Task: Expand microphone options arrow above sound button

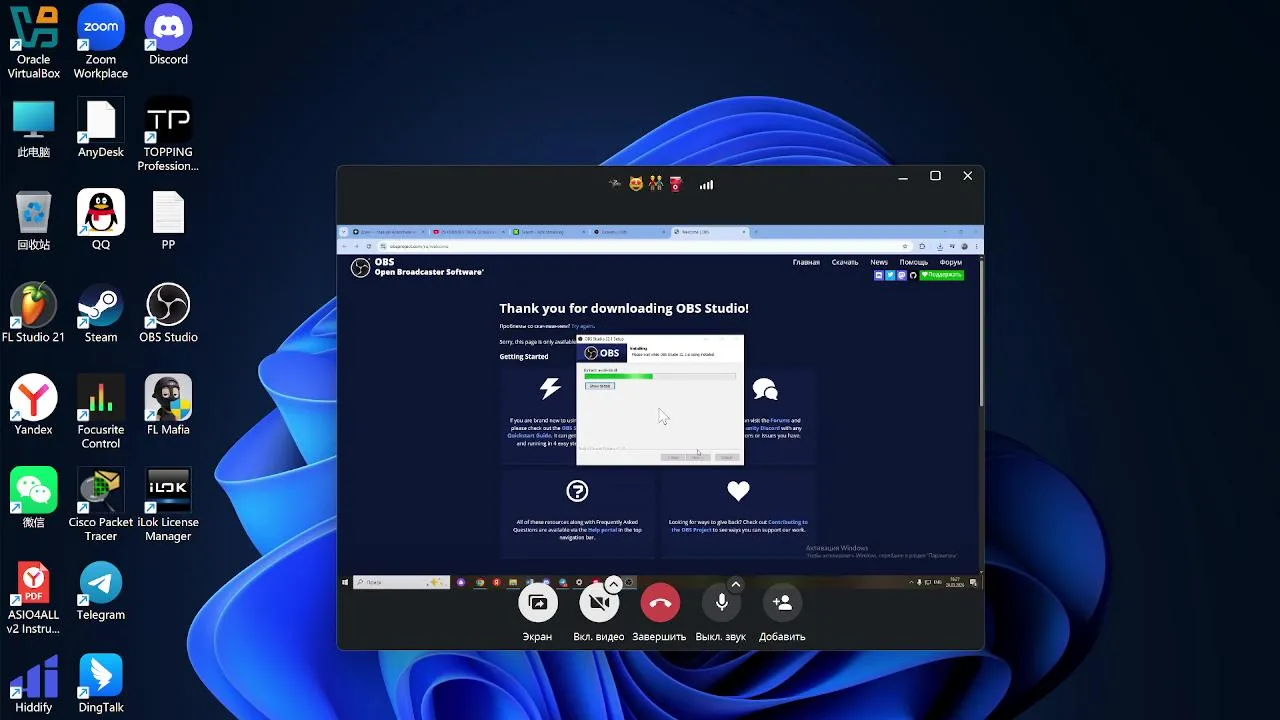Action: (x=736, y=584)
